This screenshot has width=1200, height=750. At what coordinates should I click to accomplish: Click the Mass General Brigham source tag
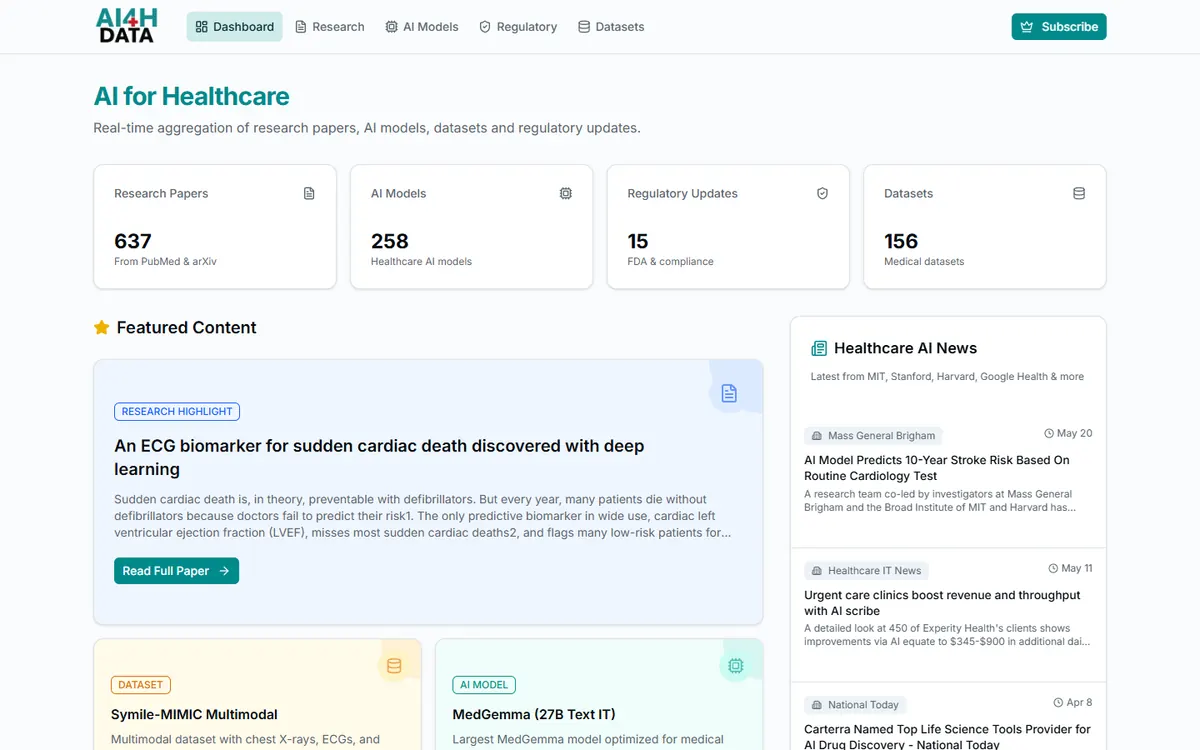873,435
